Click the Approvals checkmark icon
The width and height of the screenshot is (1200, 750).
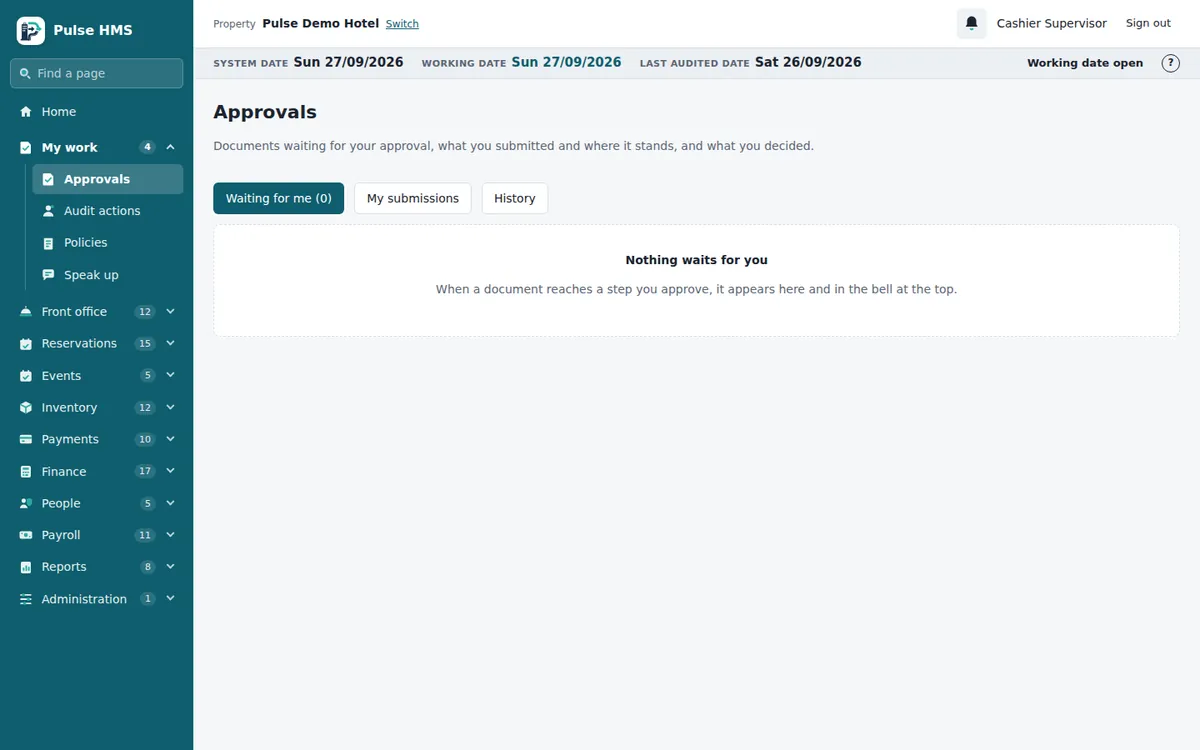[x=48, y=179]
